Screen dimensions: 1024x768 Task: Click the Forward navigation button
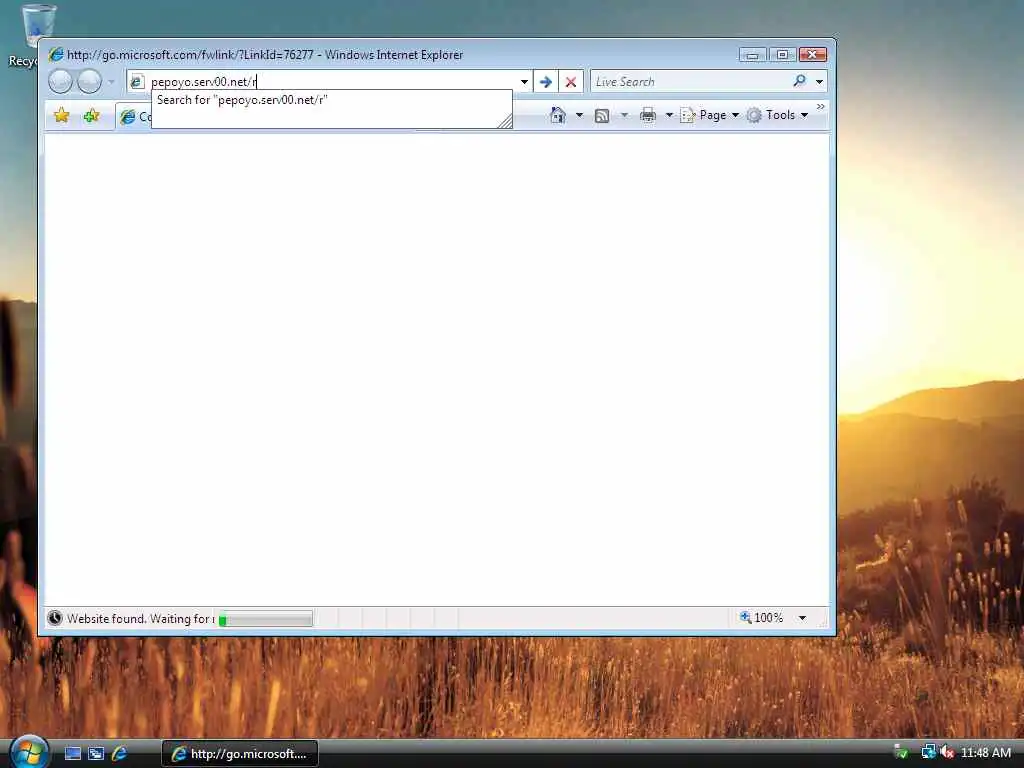coord(89,82)
